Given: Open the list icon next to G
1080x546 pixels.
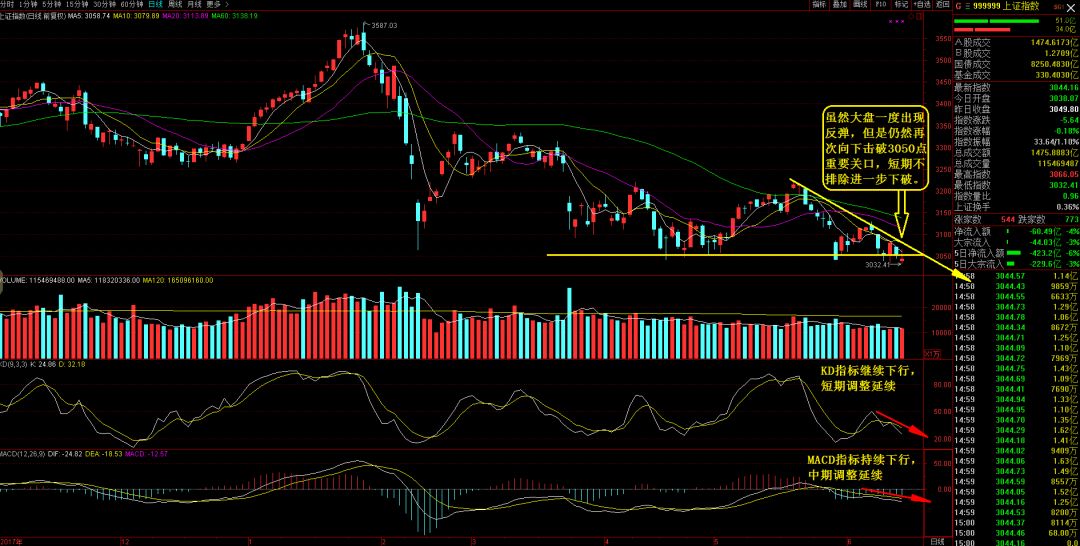Looking at the screenshot, I should coord(968,6).
